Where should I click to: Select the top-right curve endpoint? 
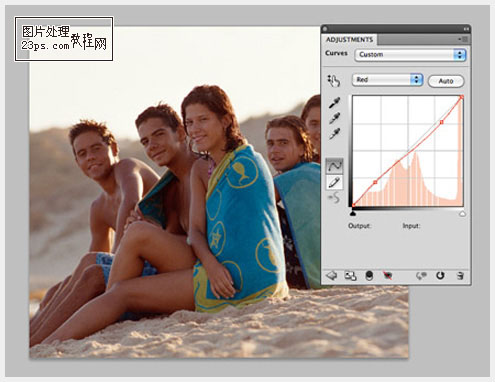(462, 97)
